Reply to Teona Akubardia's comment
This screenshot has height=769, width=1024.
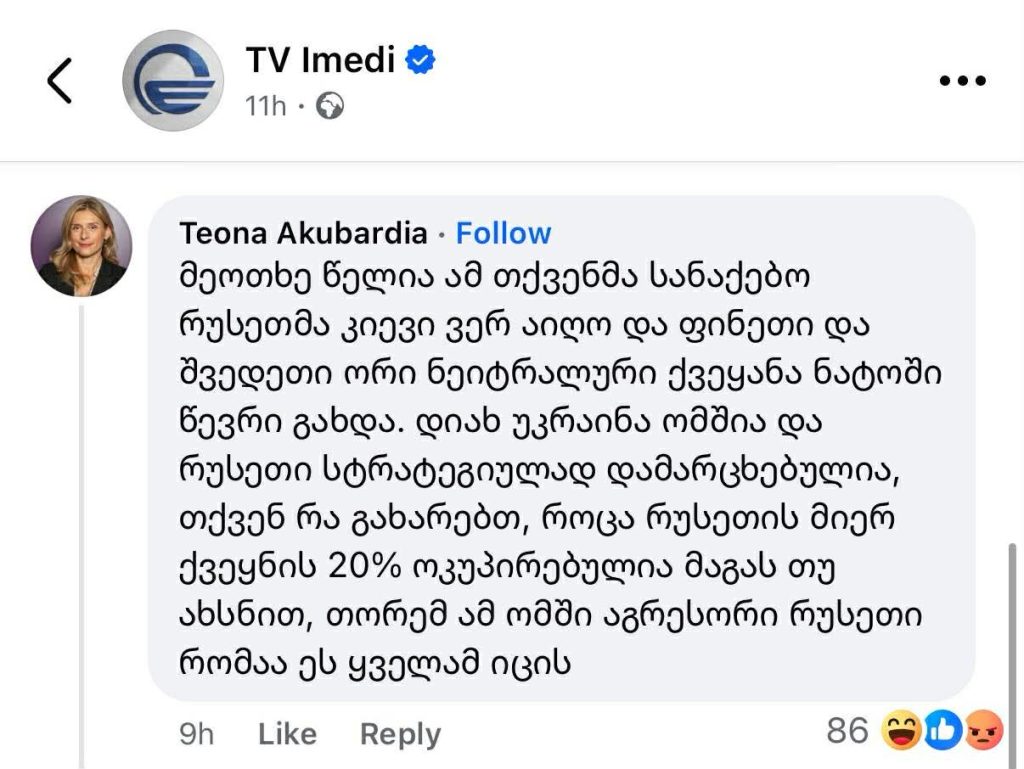pos(400,734)
